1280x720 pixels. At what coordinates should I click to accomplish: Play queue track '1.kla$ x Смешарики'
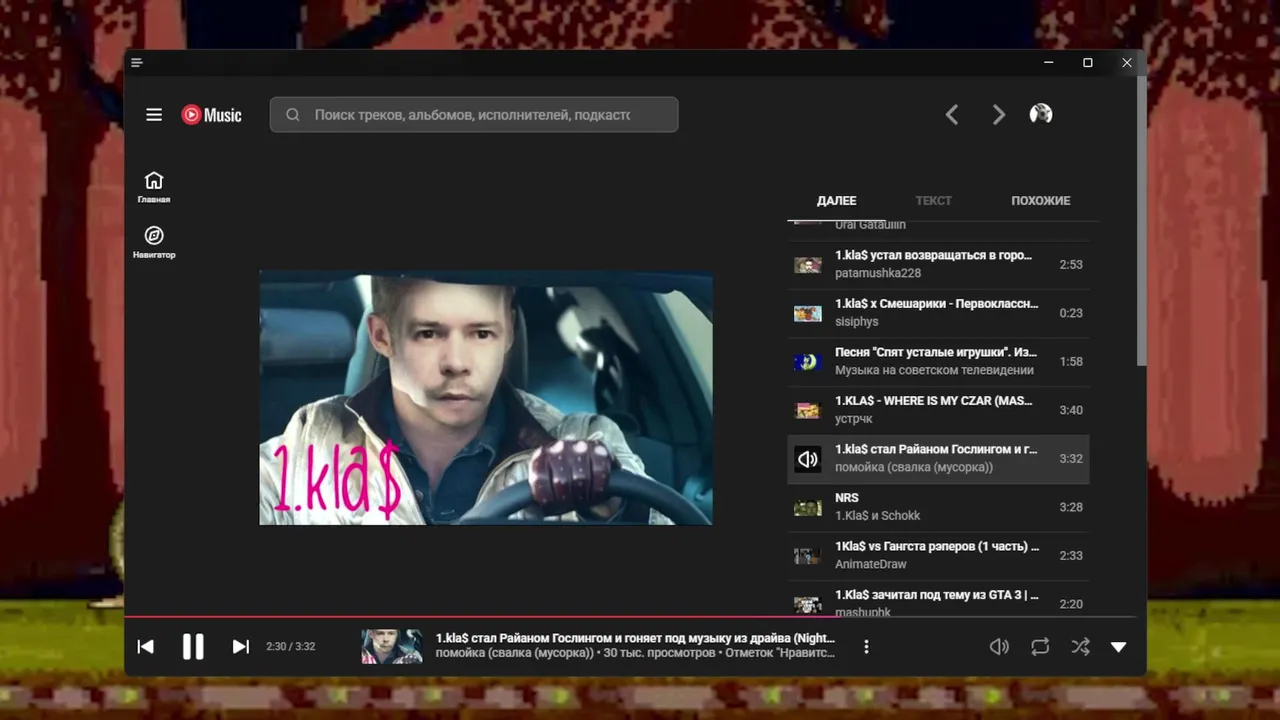pyautogui.click(x=938, y=312)
